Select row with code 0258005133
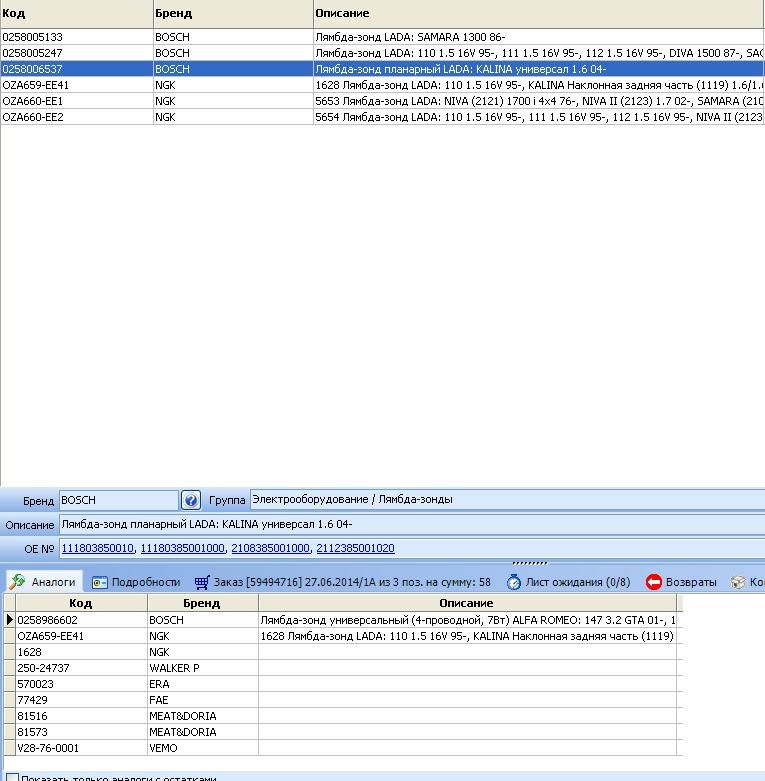Image resolution: width=765 pixels, height=781 pixels. 382,37
